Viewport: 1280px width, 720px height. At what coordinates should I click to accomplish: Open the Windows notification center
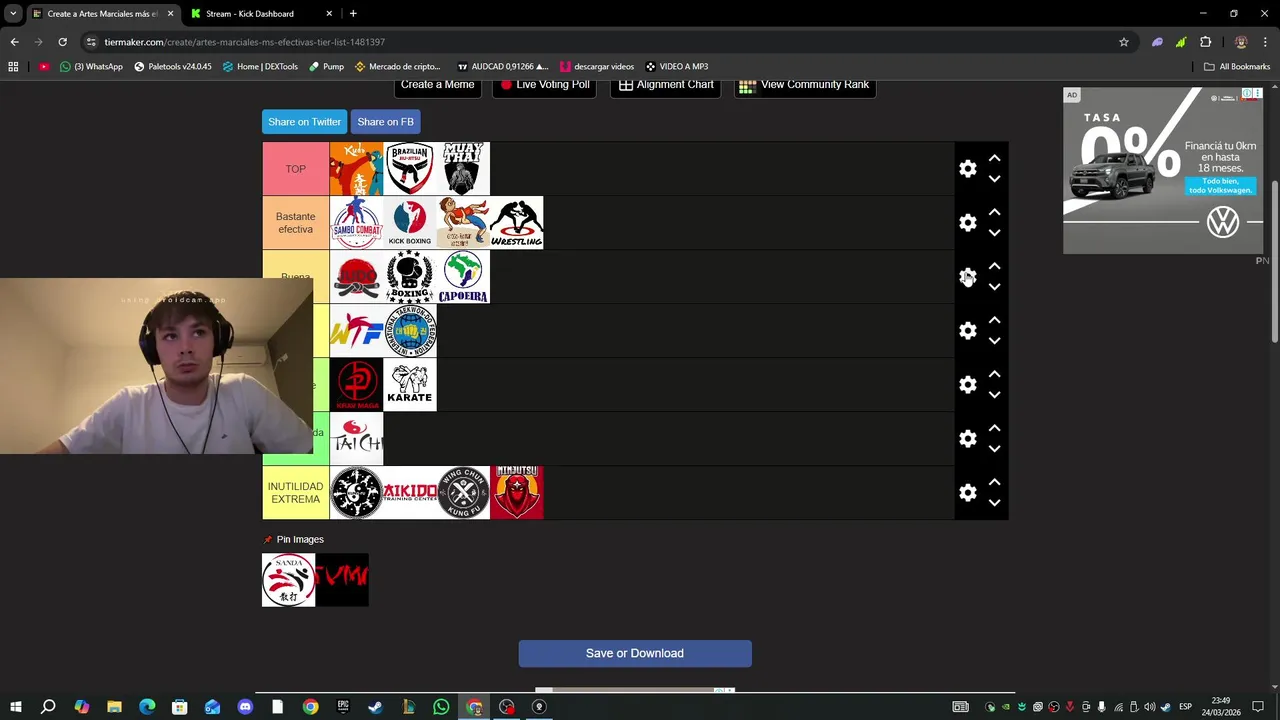click(1258, 707)
